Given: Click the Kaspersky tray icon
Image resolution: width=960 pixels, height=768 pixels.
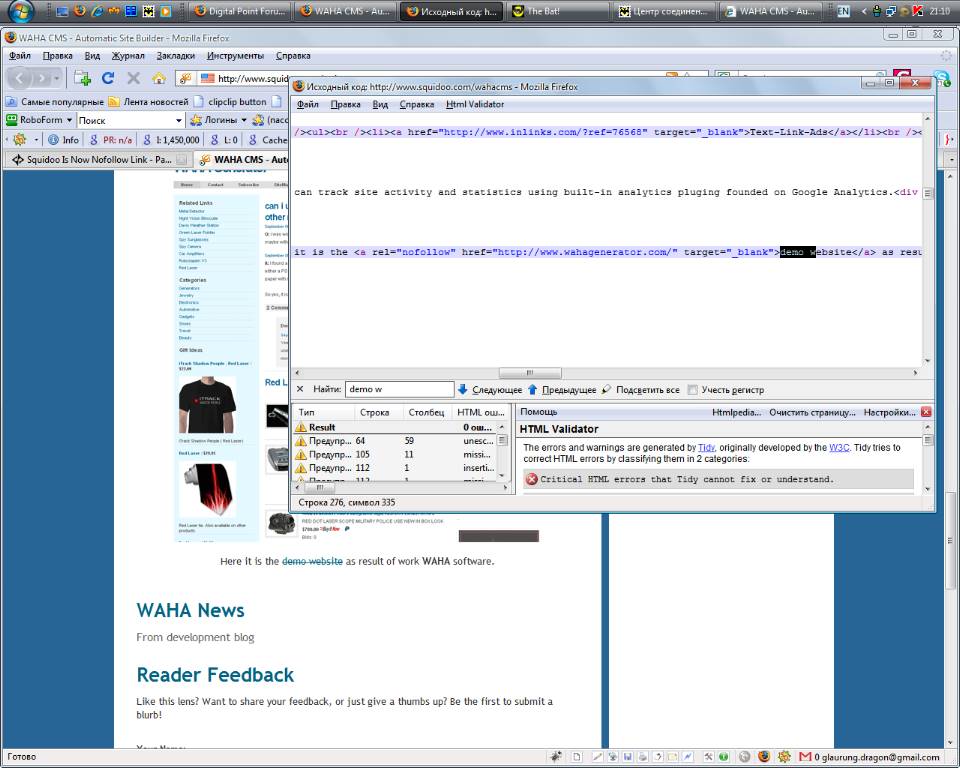Looking at the screenshot, I should (x=917, y=11).
